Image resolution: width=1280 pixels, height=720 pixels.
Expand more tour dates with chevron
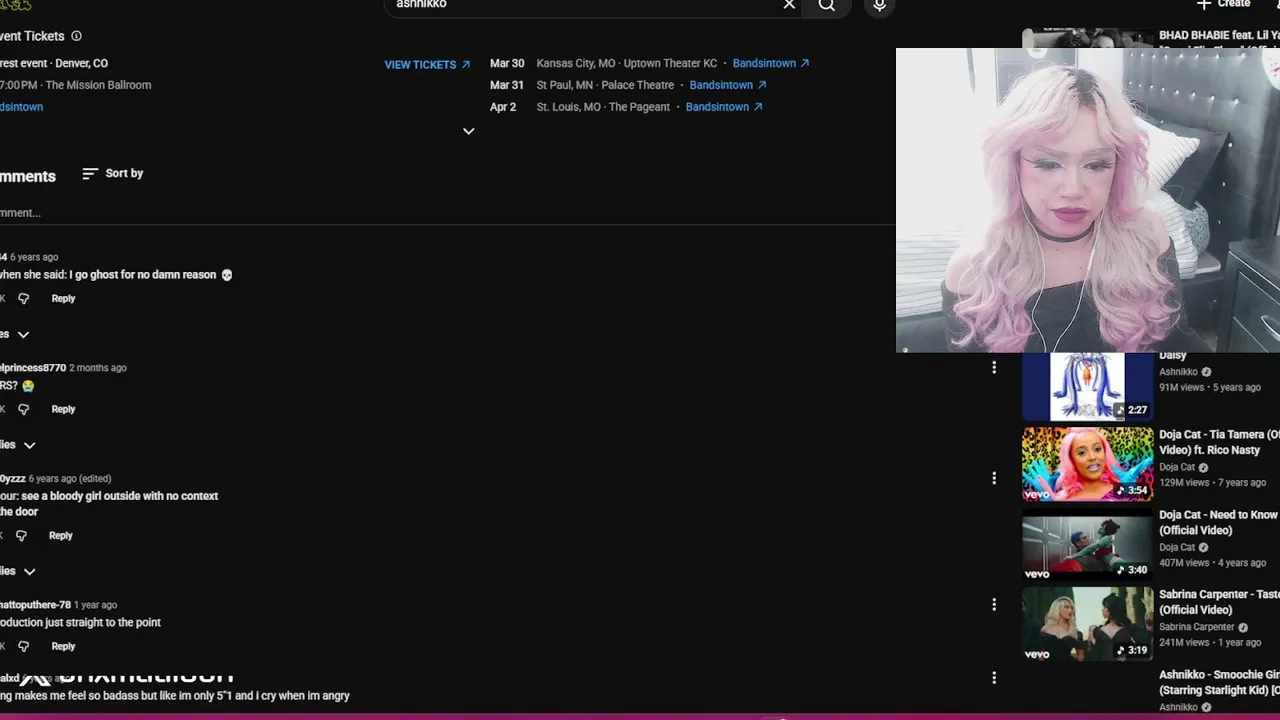468,131
